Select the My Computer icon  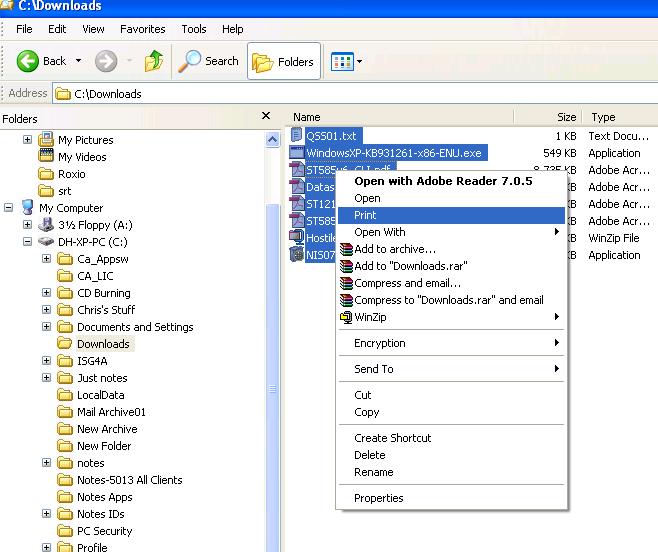[x=27, y=207]
